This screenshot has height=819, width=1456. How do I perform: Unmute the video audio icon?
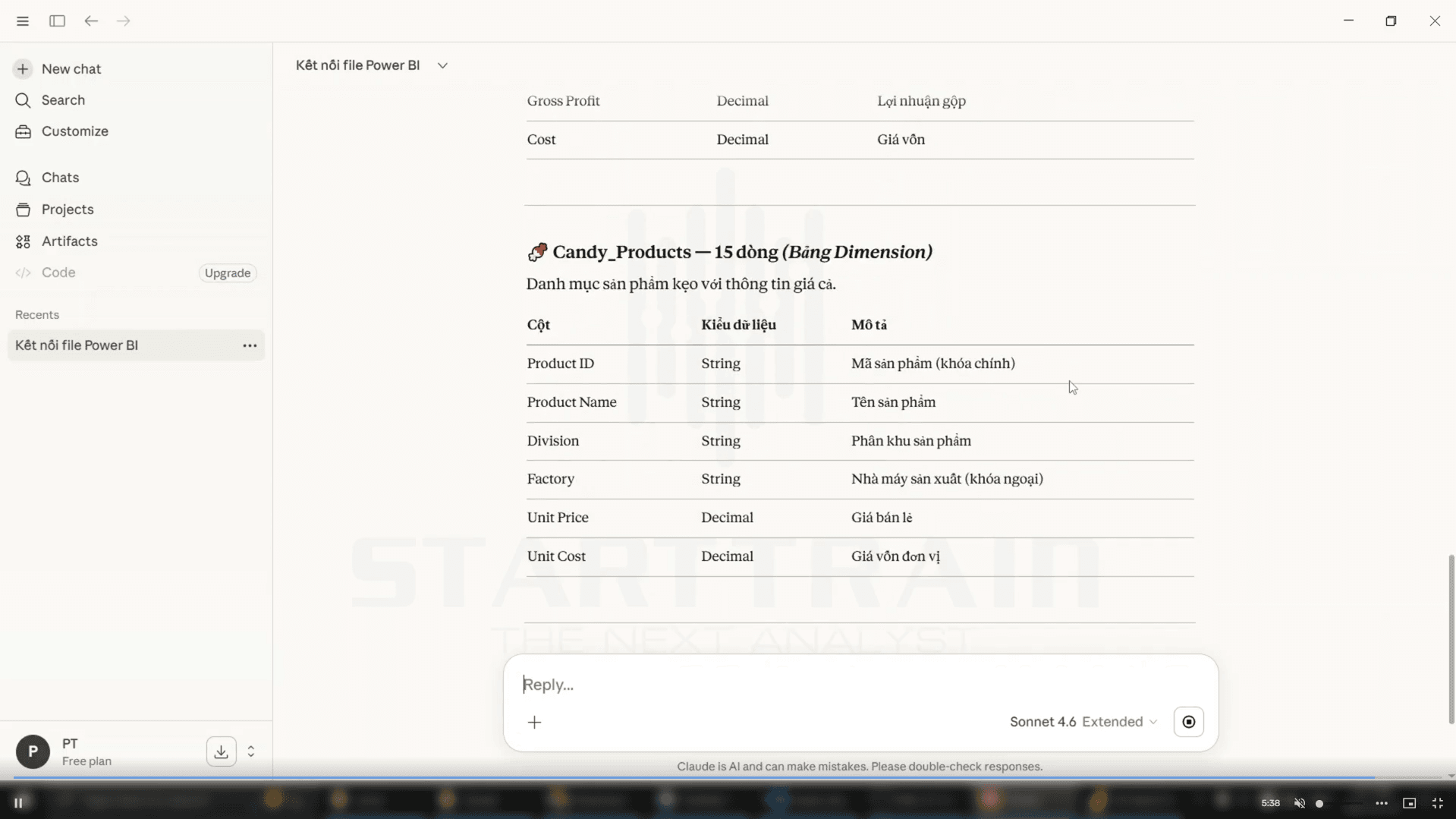1300,803
